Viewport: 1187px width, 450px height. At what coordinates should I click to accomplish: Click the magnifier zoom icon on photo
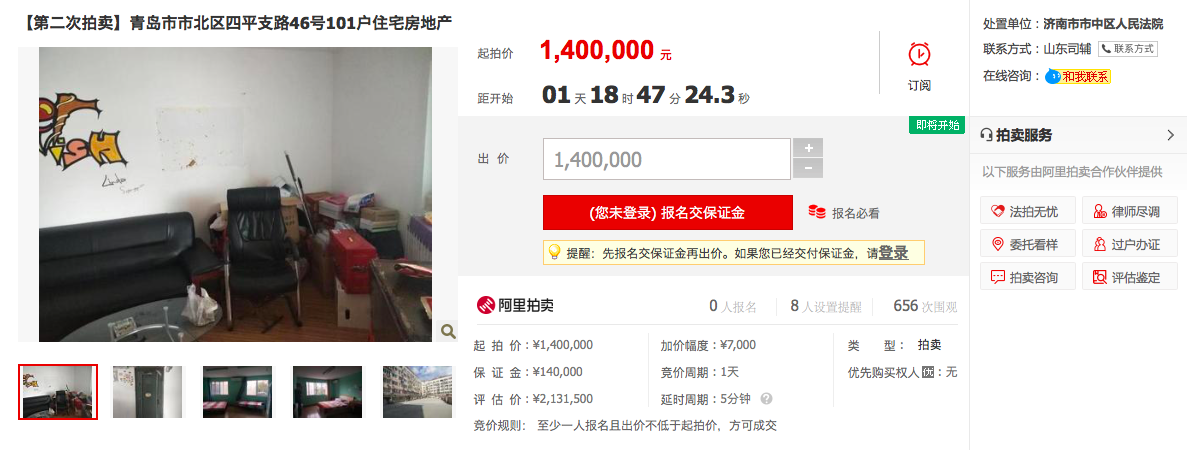pos(447,331)
